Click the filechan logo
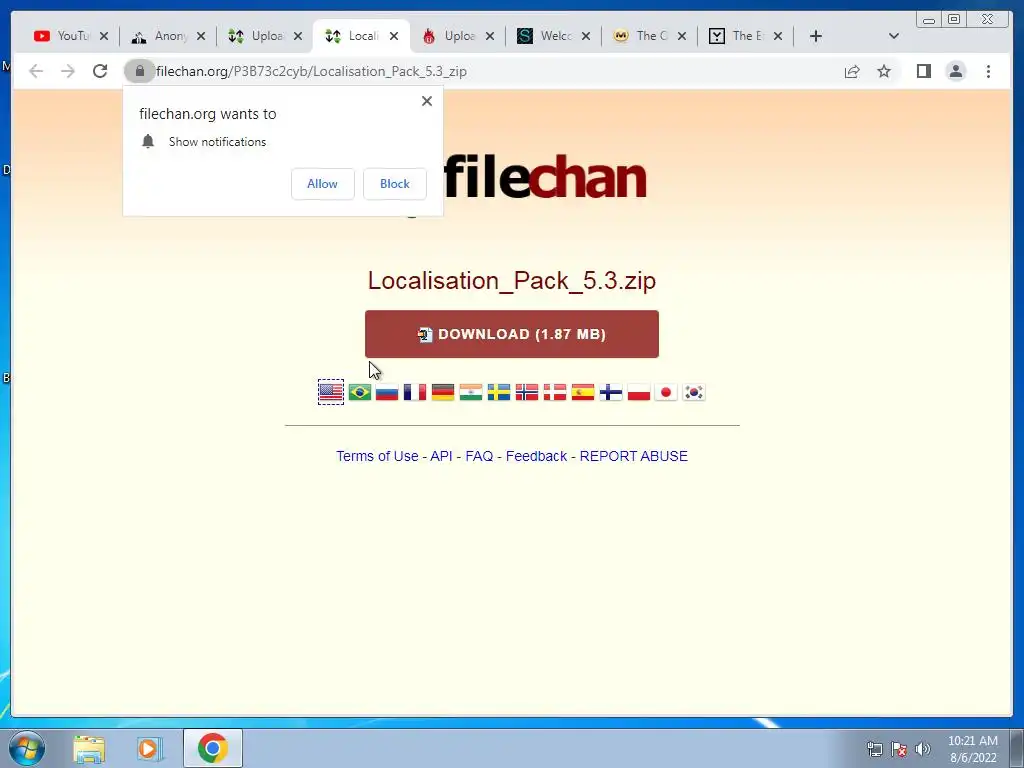Viewport: 1024px width, 768px height. point(545,177)
